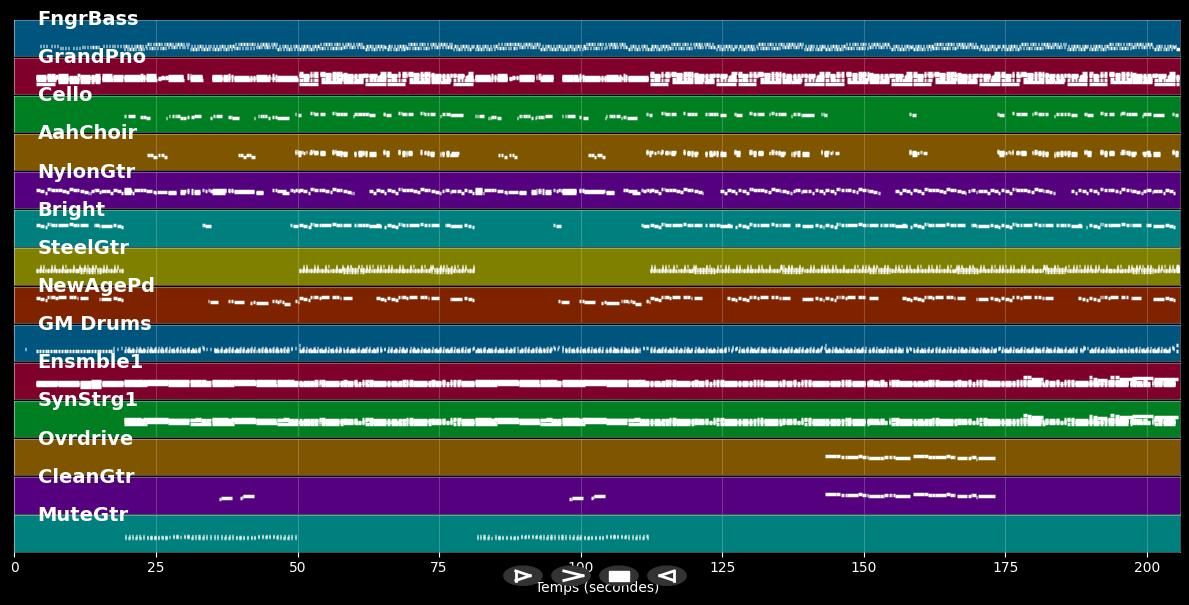1189x605 pixels.
Task: Select the GM Drums track label
Action: point(94,324)
